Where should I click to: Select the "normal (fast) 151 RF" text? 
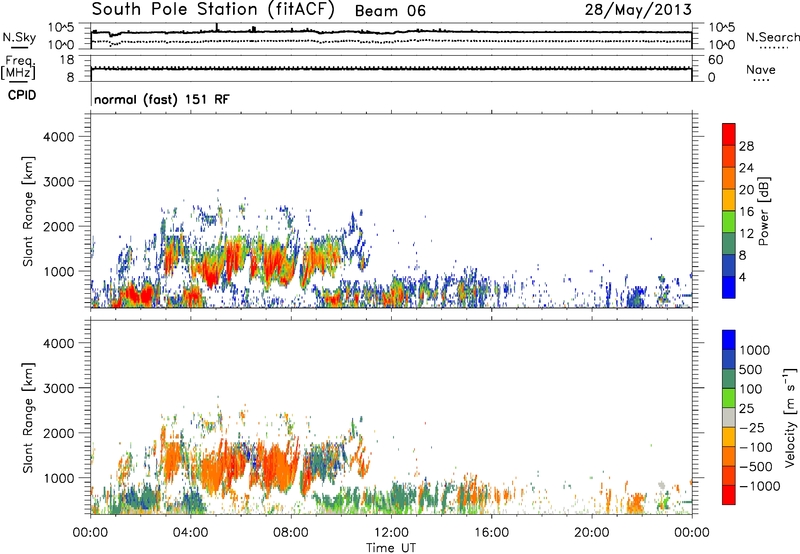coord(162,99)
